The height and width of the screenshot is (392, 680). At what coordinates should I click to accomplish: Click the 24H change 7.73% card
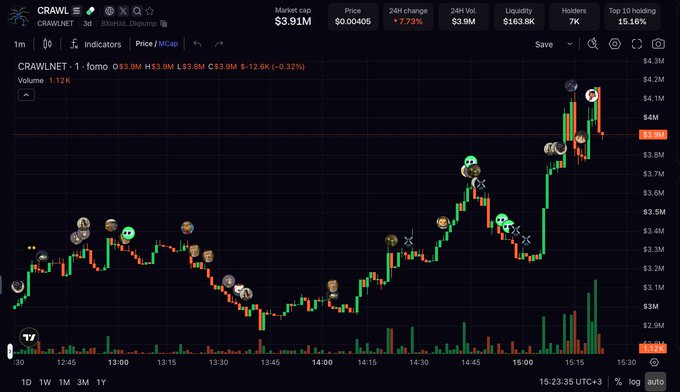(x=408, y=16)
